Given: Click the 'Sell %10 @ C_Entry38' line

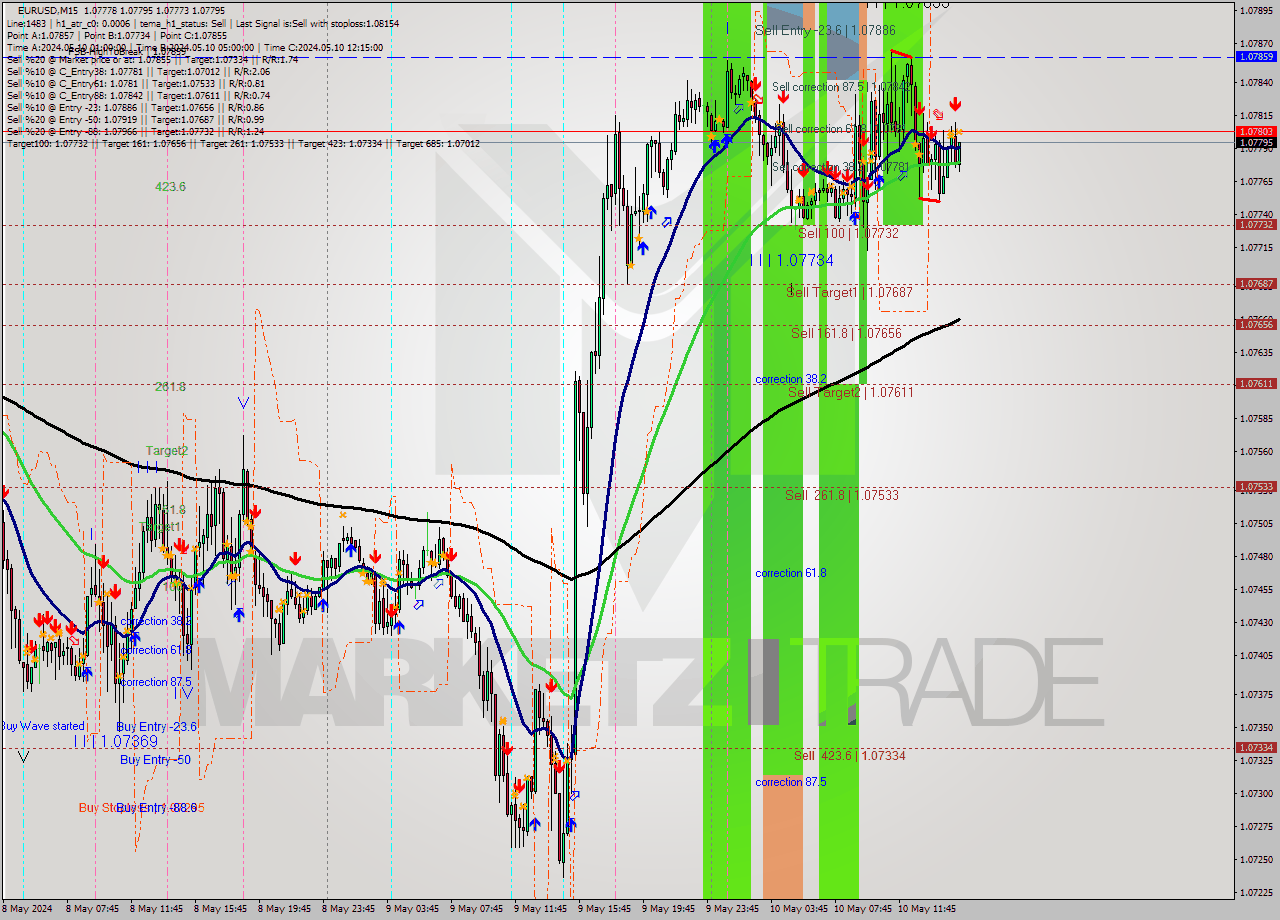Looking at the screenshot, I should [138, 71].
